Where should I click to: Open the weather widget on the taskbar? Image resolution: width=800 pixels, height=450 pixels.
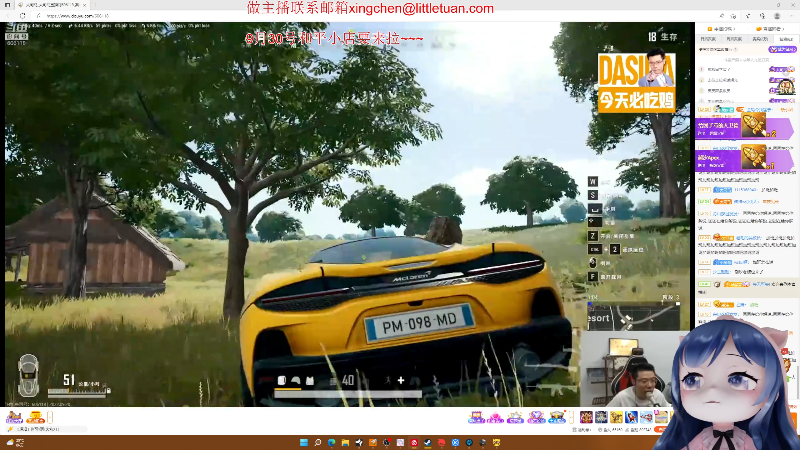click(15, 442)
